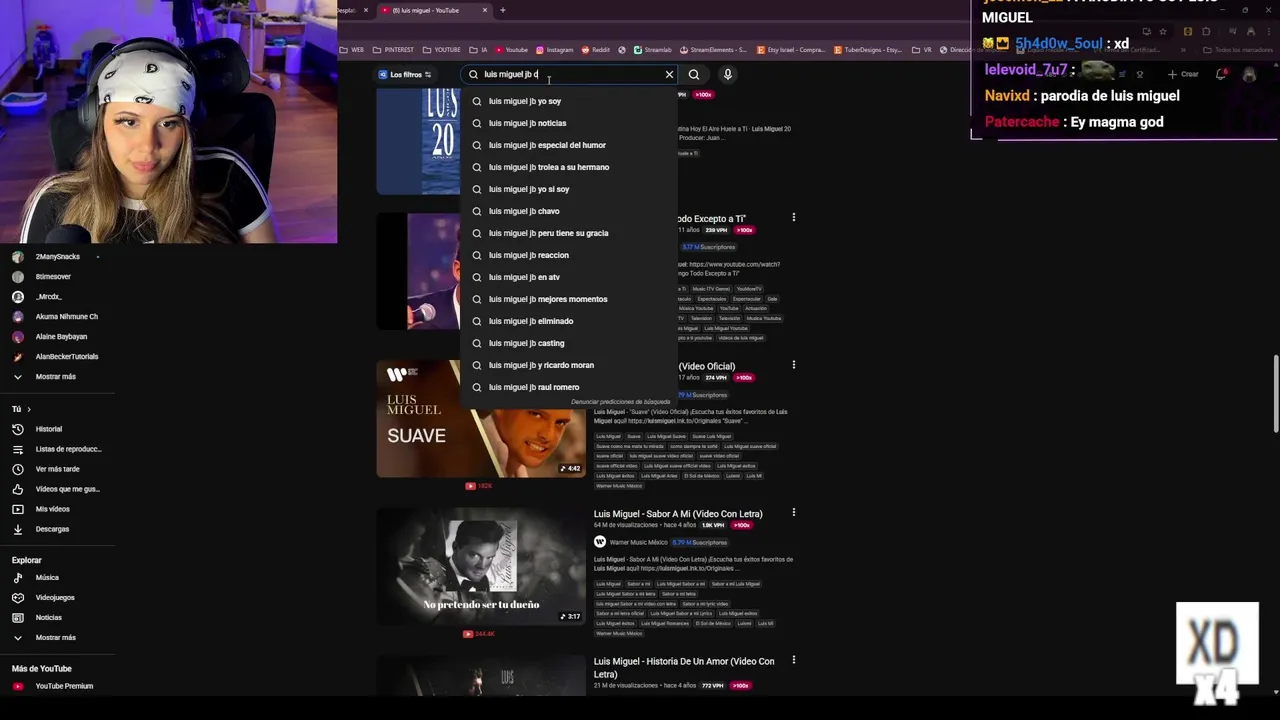Image resolution: width=1280 pixels, height=720 pixels.
Task: Choose suggestion luis miguel jb y ricardo moran
Action: coord(569,365)
